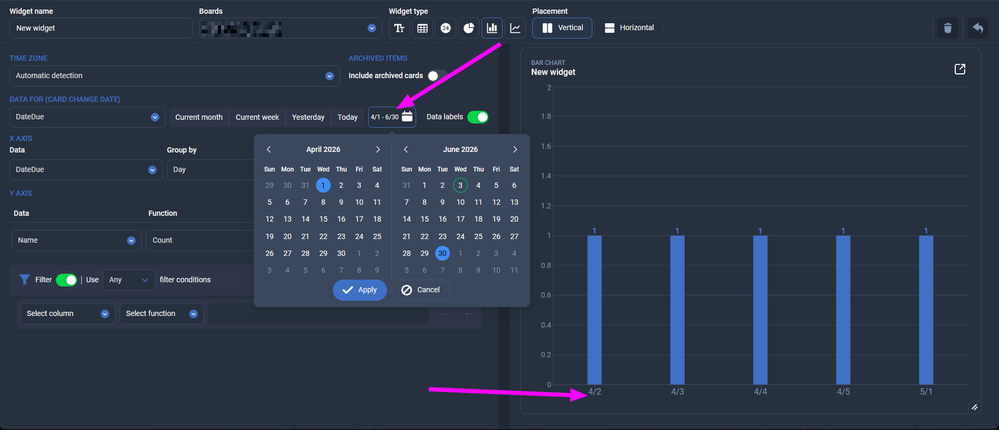
Task: Open the X axis DateDue dropdown
Action: click(x=86, y=170)
